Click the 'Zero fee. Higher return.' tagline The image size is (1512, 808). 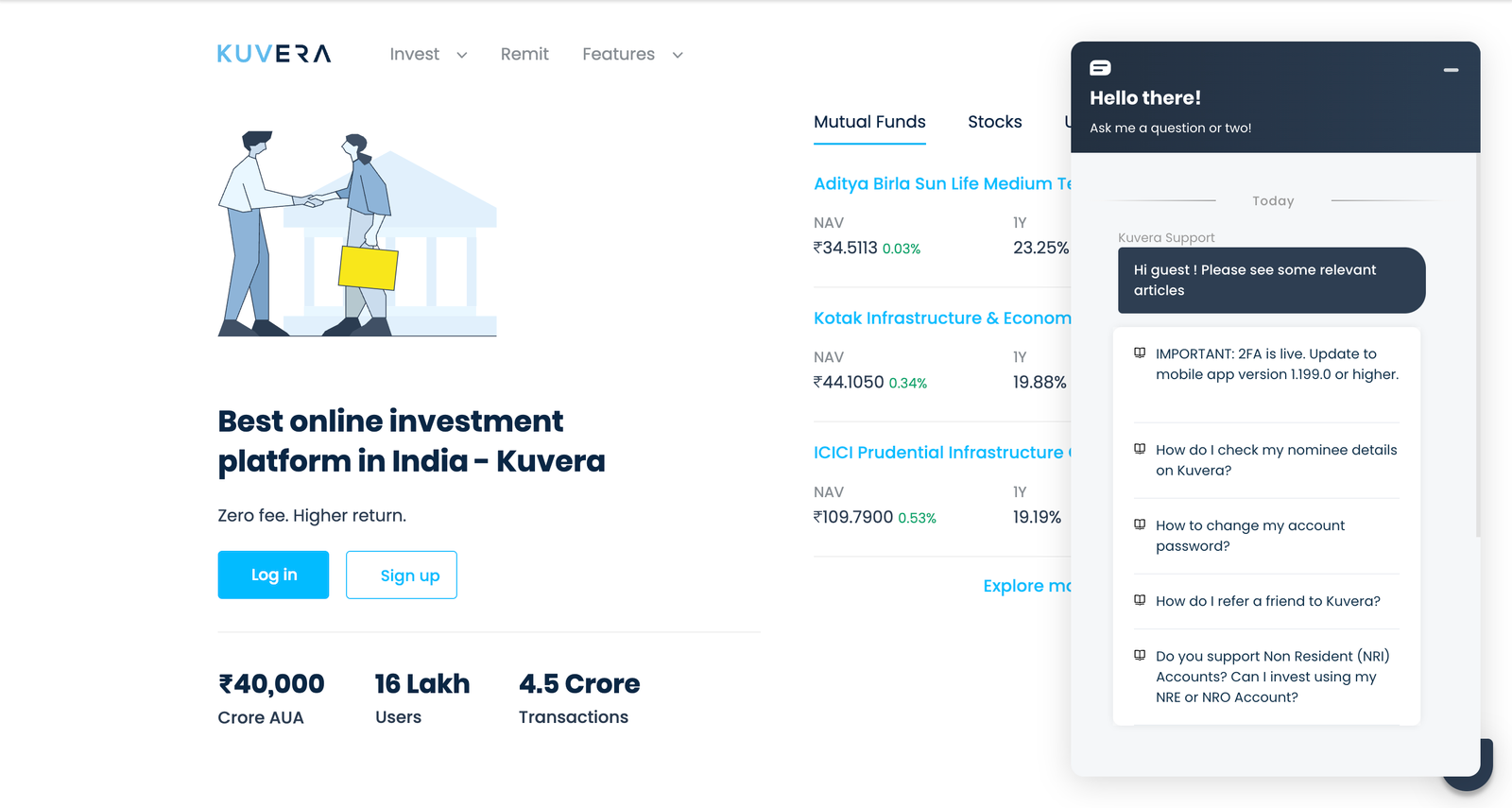tap(312, 515)
